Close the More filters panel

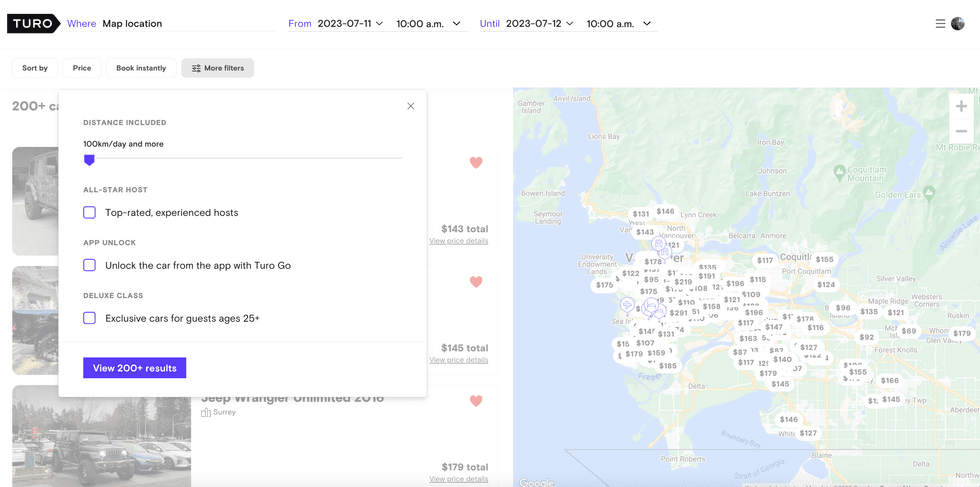(x=411, y=106)
